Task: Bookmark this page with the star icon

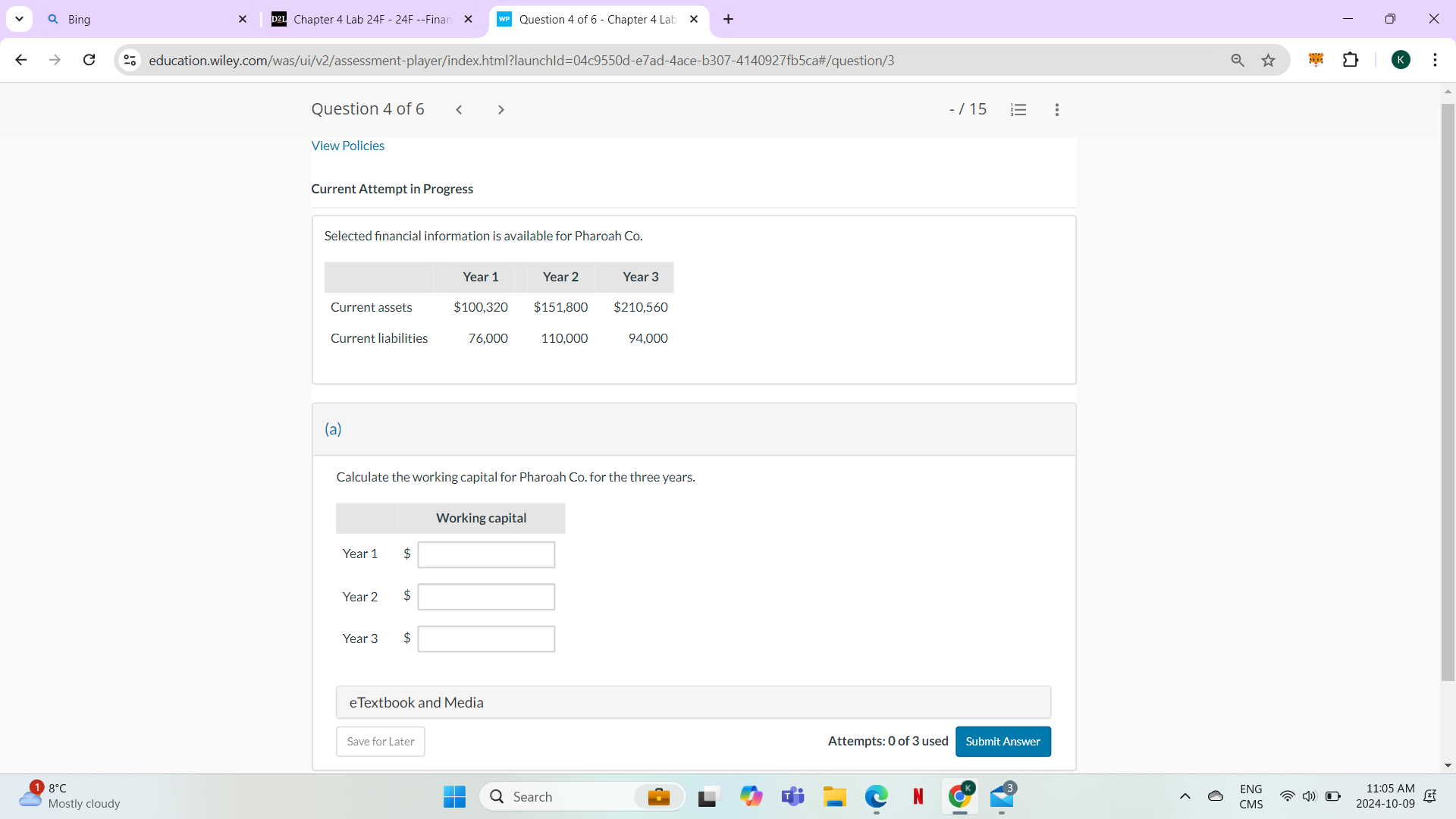Action: pos(1268,60)
